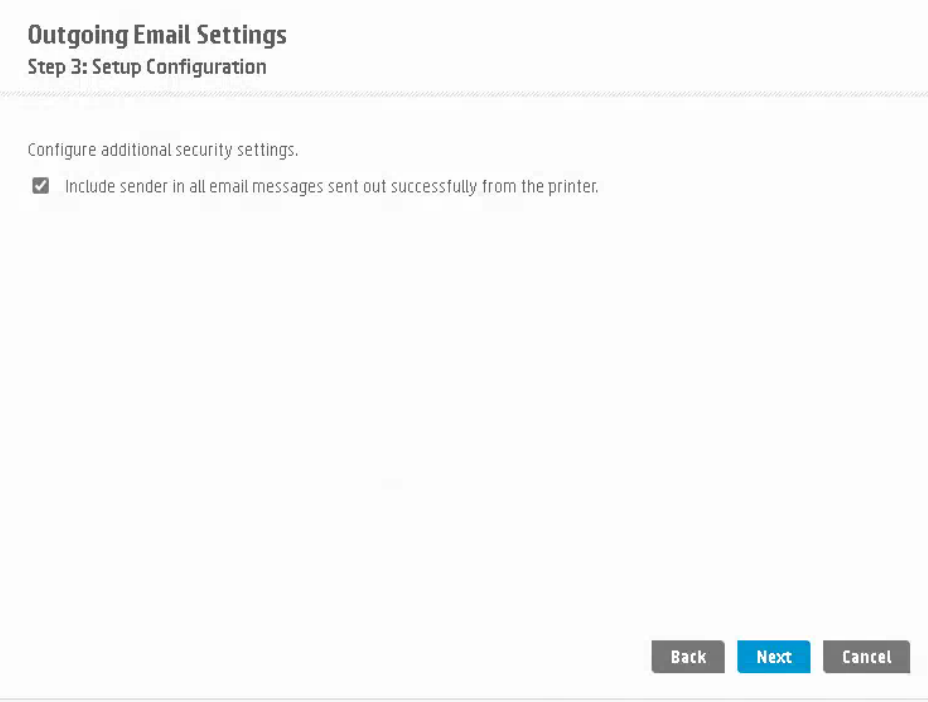Continue the email wizard with Next

(774, 657)
